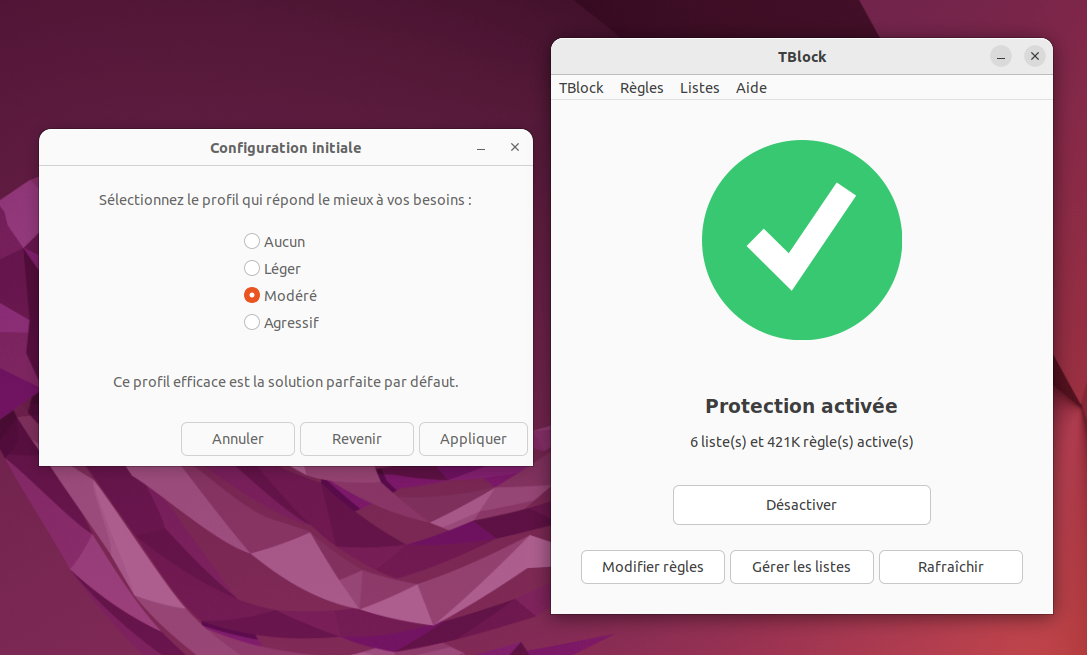
Task: Open the Aide menu
Action: coord(751,88)
